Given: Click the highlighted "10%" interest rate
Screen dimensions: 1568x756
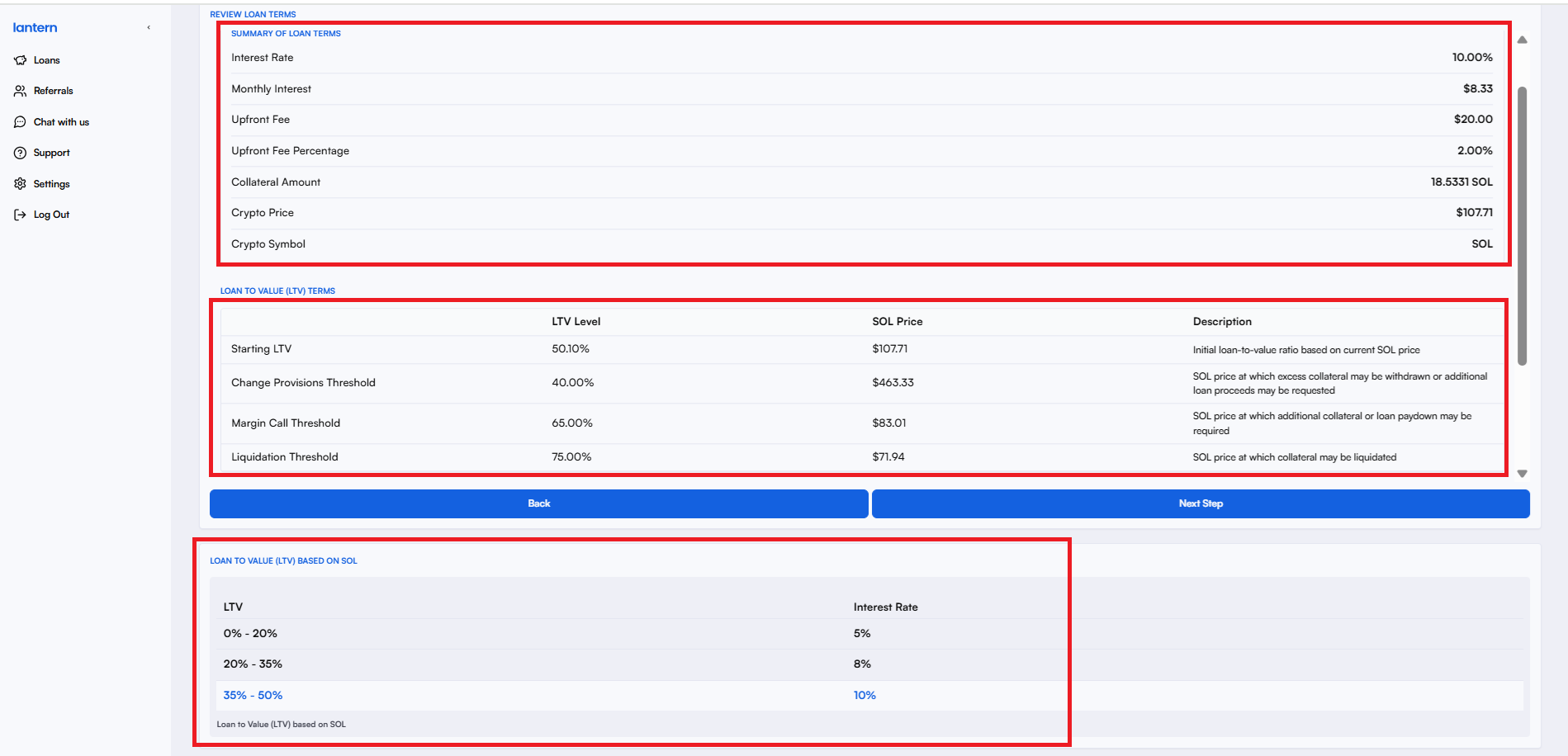Looking at the screenshot, I should pyautogui.click(x=865, y=696).
